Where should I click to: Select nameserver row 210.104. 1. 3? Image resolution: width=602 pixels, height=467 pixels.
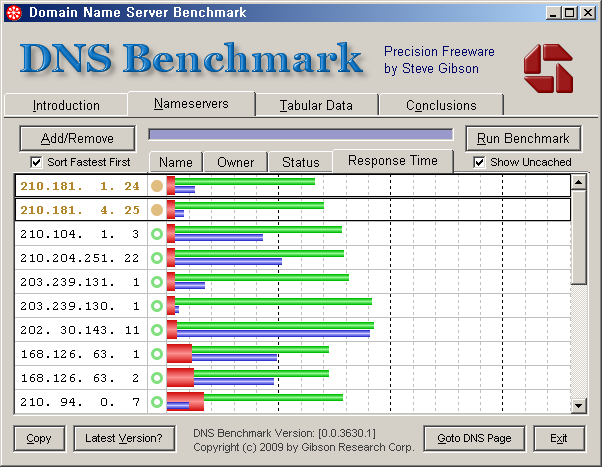pyautogui.click(x=293, y=234)
